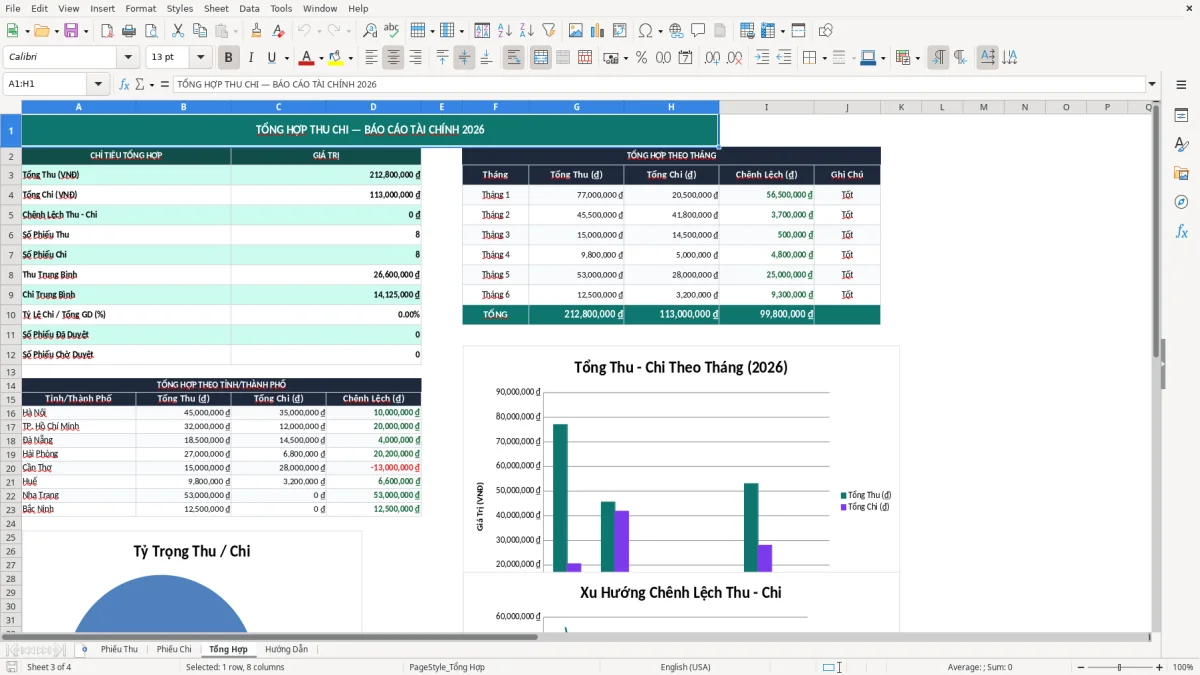The image size is (1200, 675).
Task: Cut selection using the scissors icon
Action: click(178, 31)
